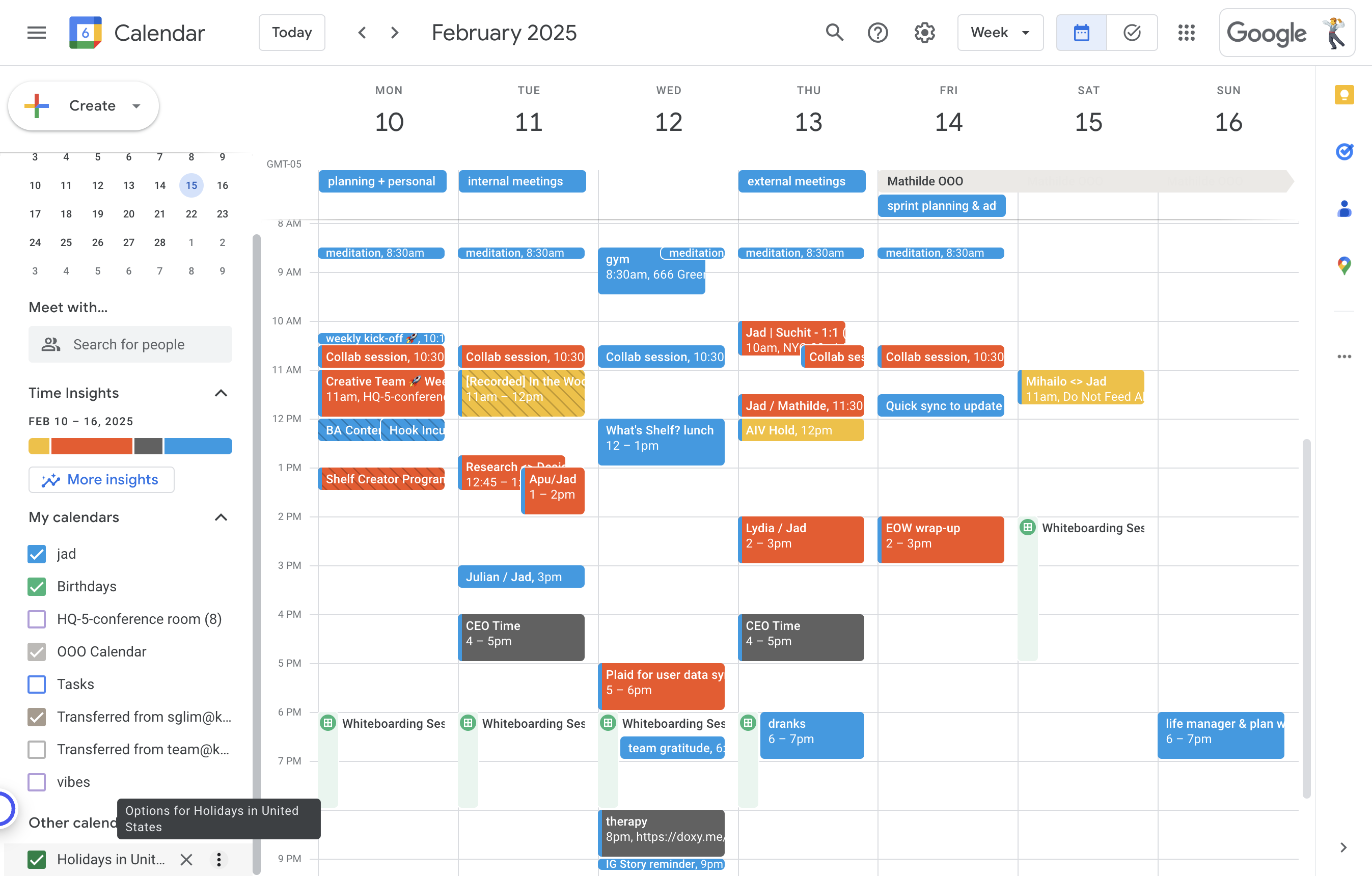Click the calendar grid vertical scrollbar

point(1306,618)
